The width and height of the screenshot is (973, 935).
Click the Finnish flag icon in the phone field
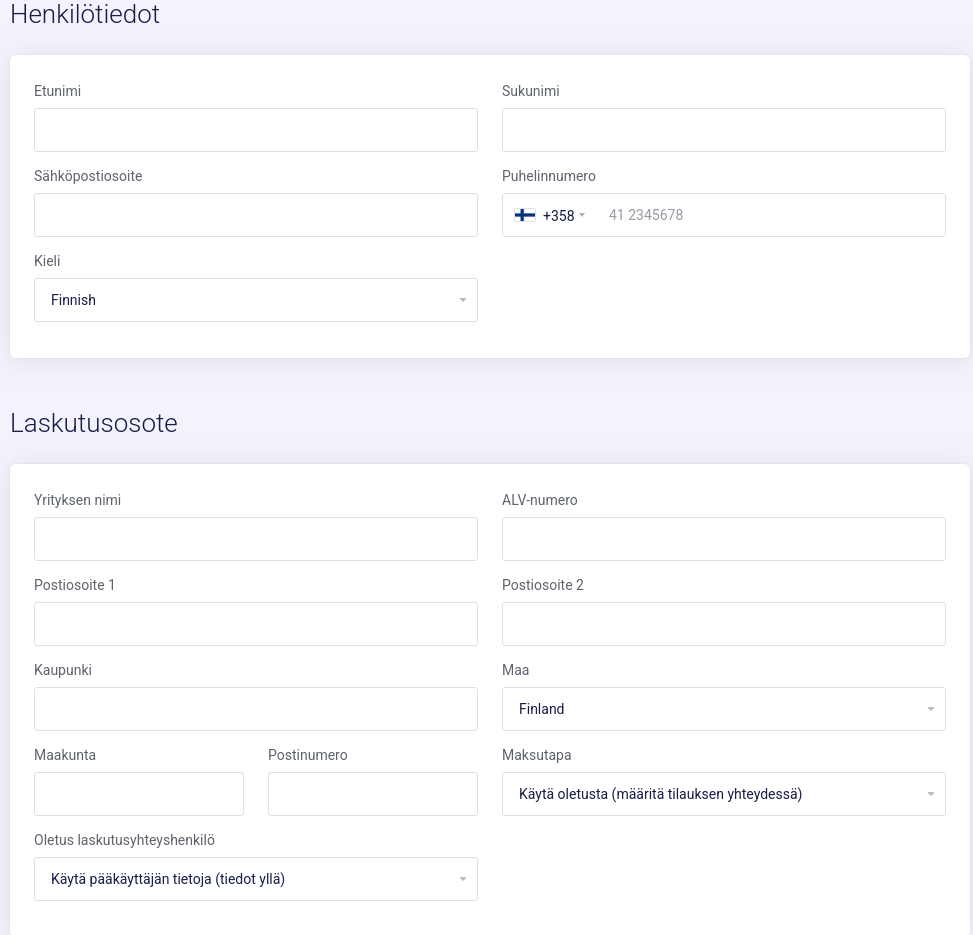(x=524, y=215)
